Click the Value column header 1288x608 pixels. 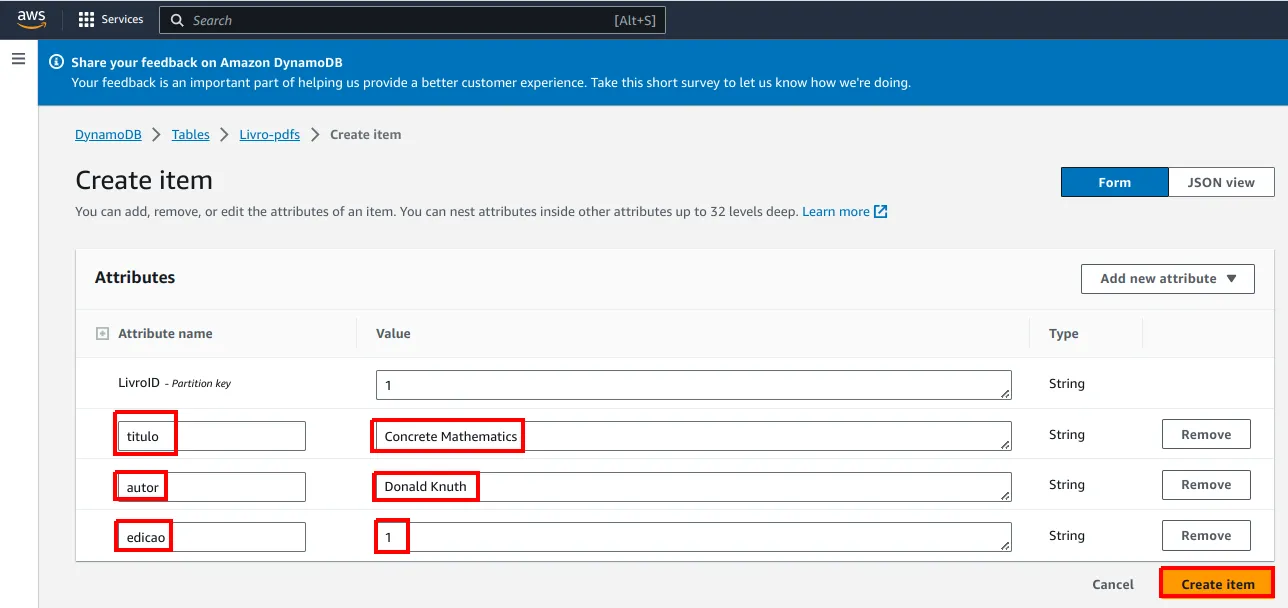(x=393, y=334)
